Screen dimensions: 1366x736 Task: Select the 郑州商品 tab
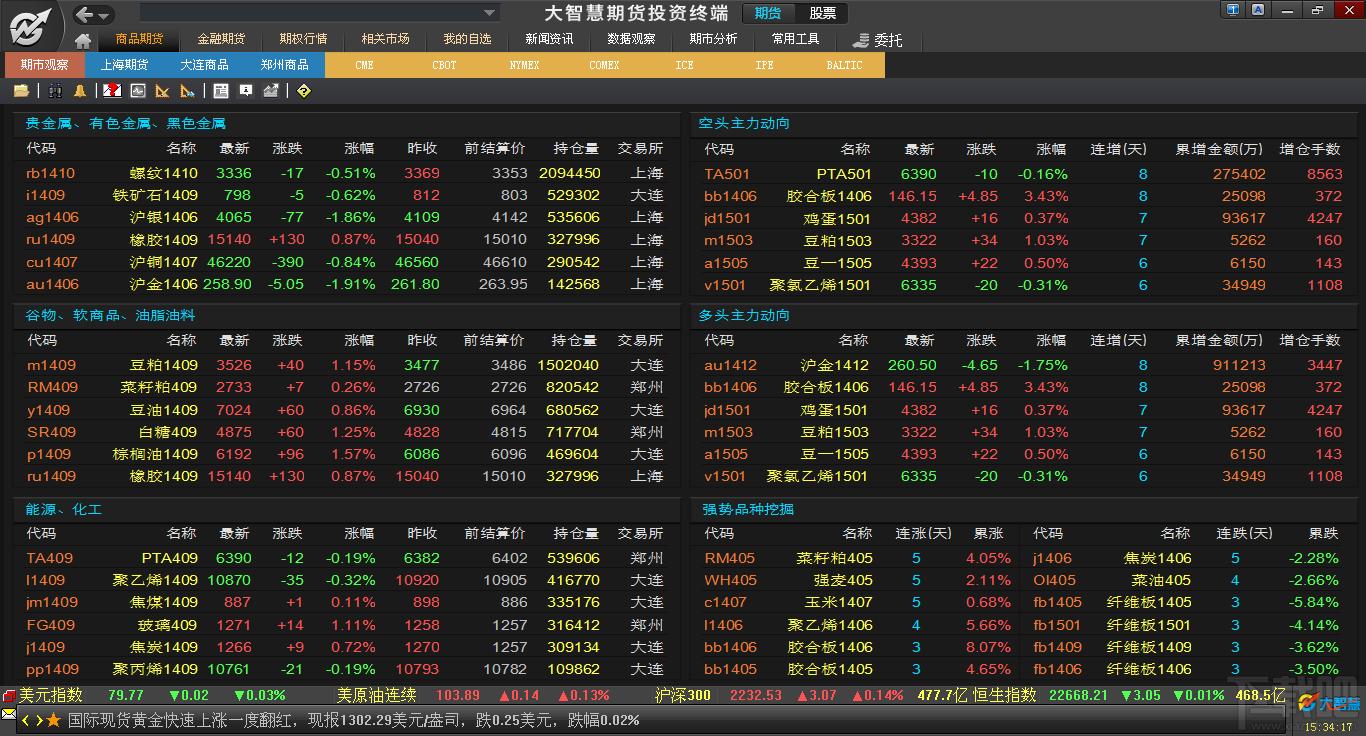(285, 65)
